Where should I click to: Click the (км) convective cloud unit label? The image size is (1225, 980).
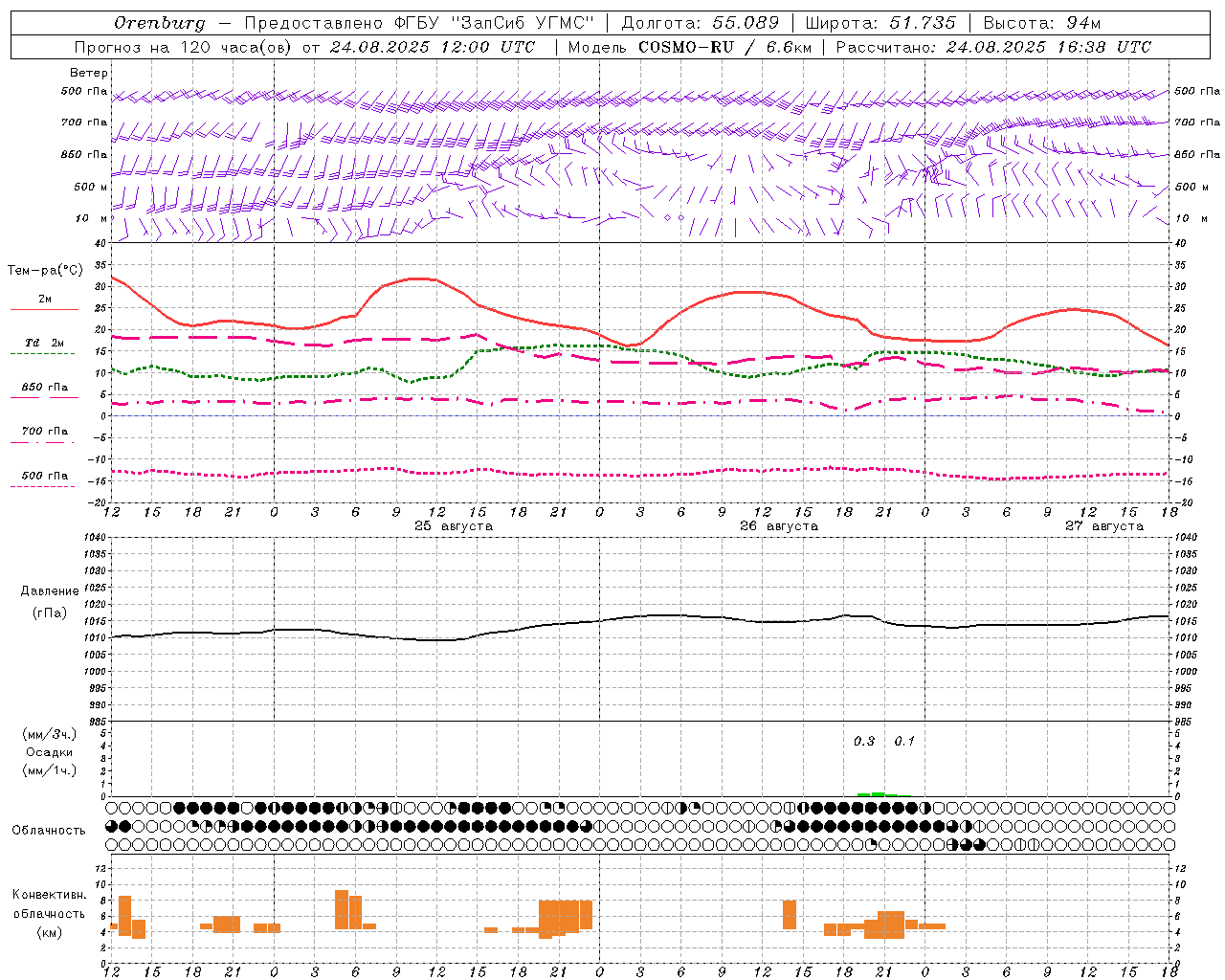pos(50,932)
